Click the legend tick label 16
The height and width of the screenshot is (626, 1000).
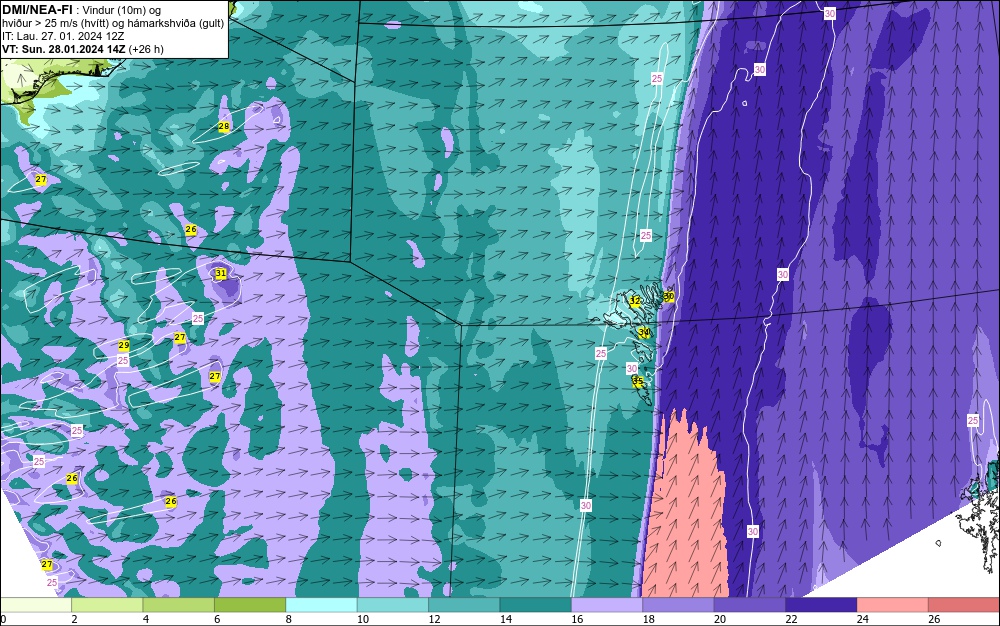pyautogui.click(x=577, y=619)
